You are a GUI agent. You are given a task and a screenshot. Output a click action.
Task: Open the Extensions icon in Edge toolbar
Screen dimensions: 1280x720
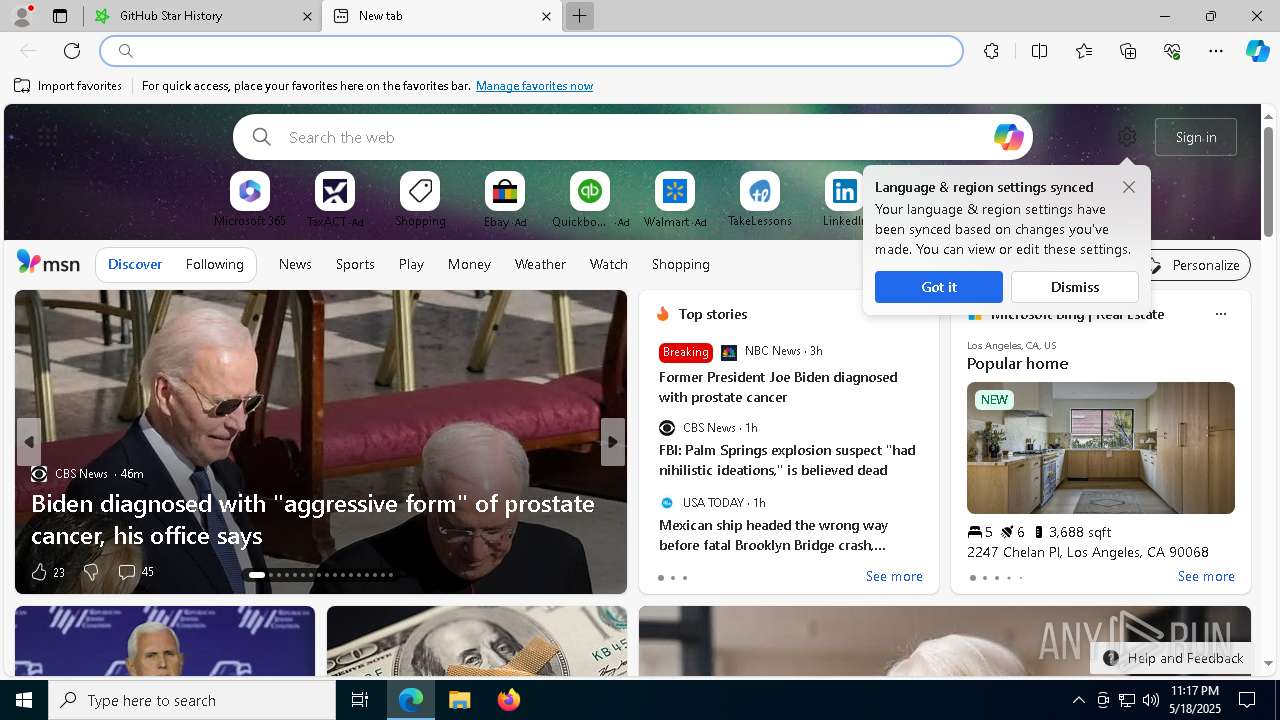click(991, 51)
